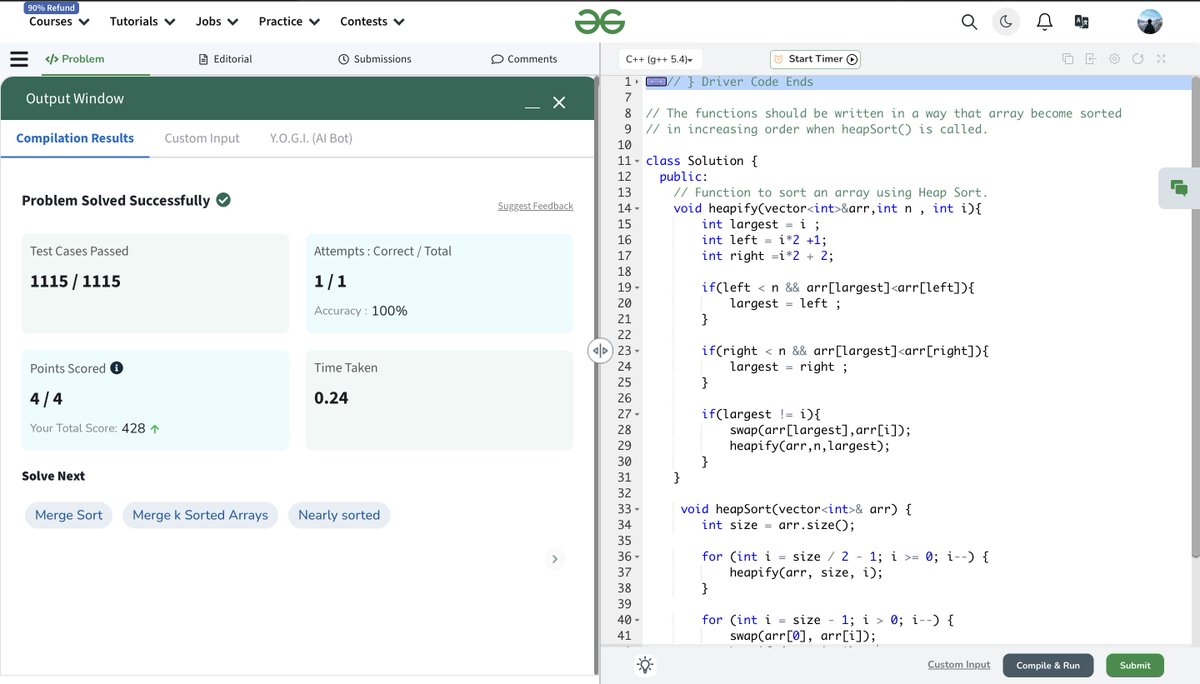Collapse heapSort function fold arrow line 33
The width and height of the screenshot is (1200, 684).
point(637,509)
